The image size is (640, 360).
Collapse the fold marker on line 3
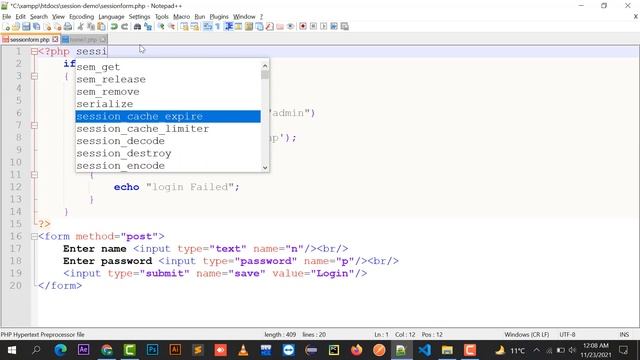34,76
